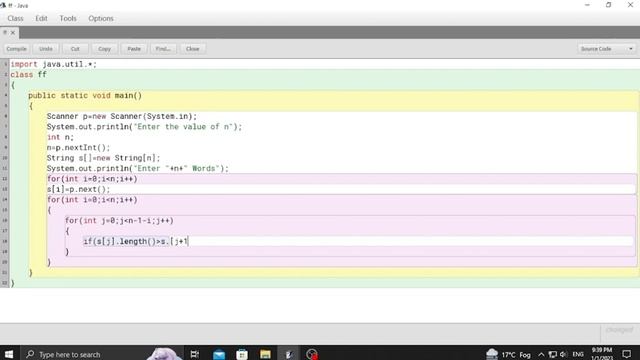Click the 'int n;' declaration line
The width and height of the screenshot is (640, 360).
[60, 137]
